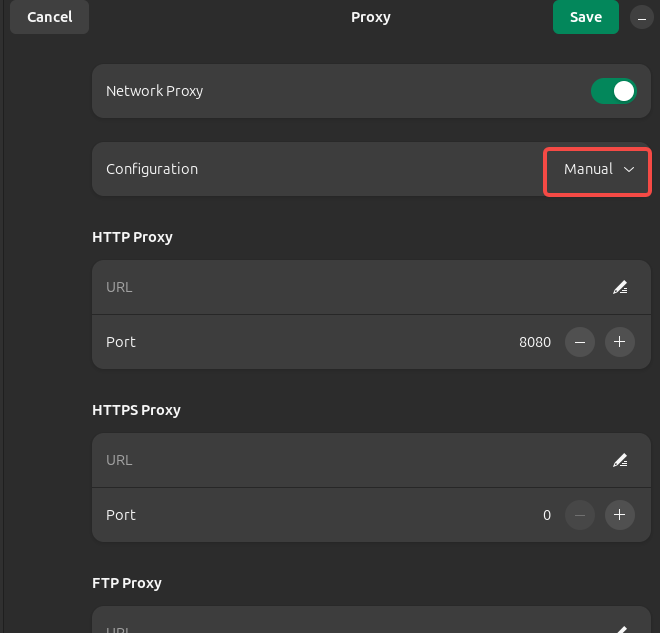The width and height of the screenshot is (660, 633).
Task: Focus the HTTP Proxy URL field
Action: (x=340, y=288)
